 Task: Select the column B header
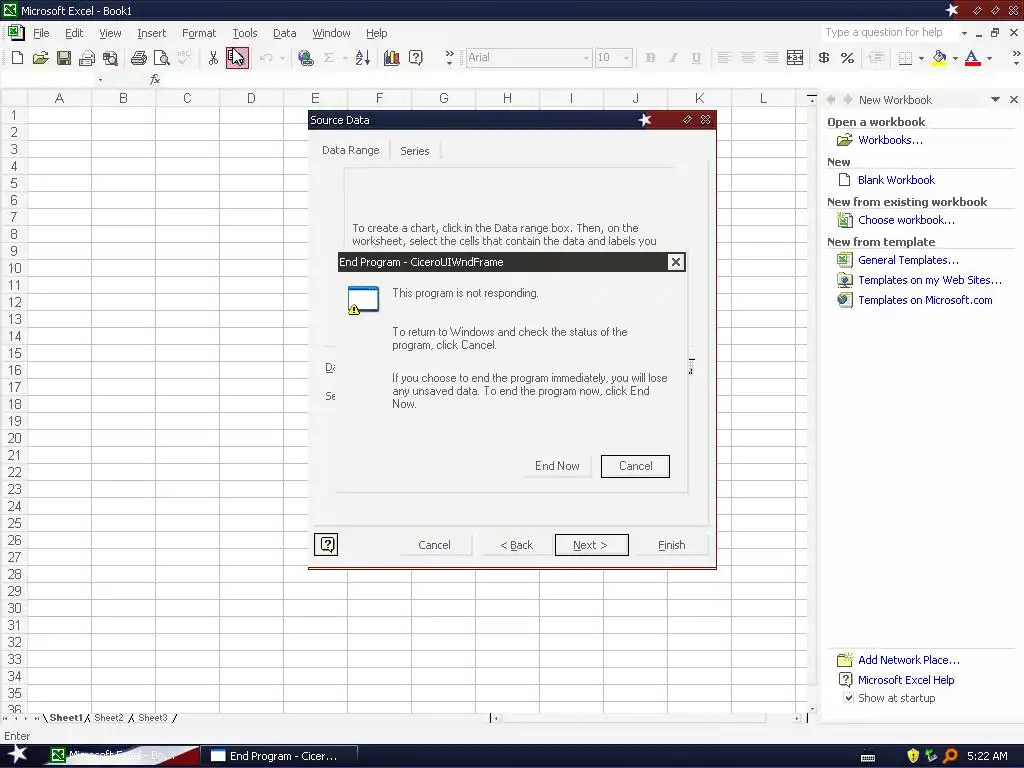tap(123, 98)
